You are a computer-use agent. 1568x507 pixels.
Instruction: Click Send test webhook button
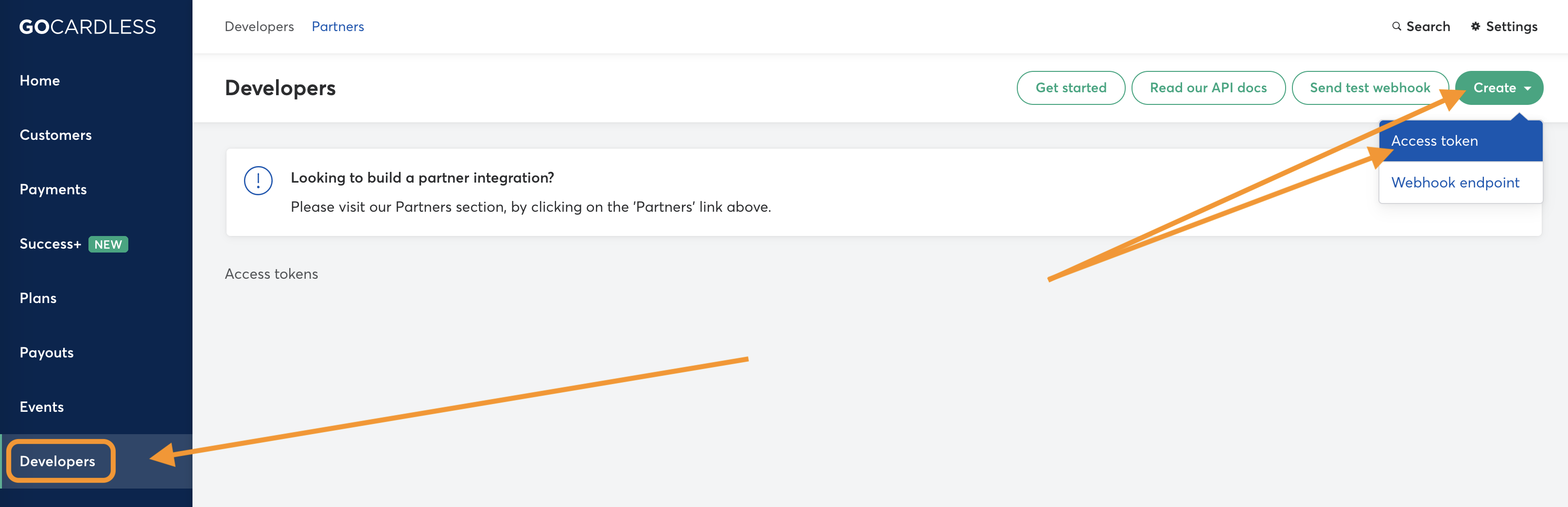pos(1370,88)
